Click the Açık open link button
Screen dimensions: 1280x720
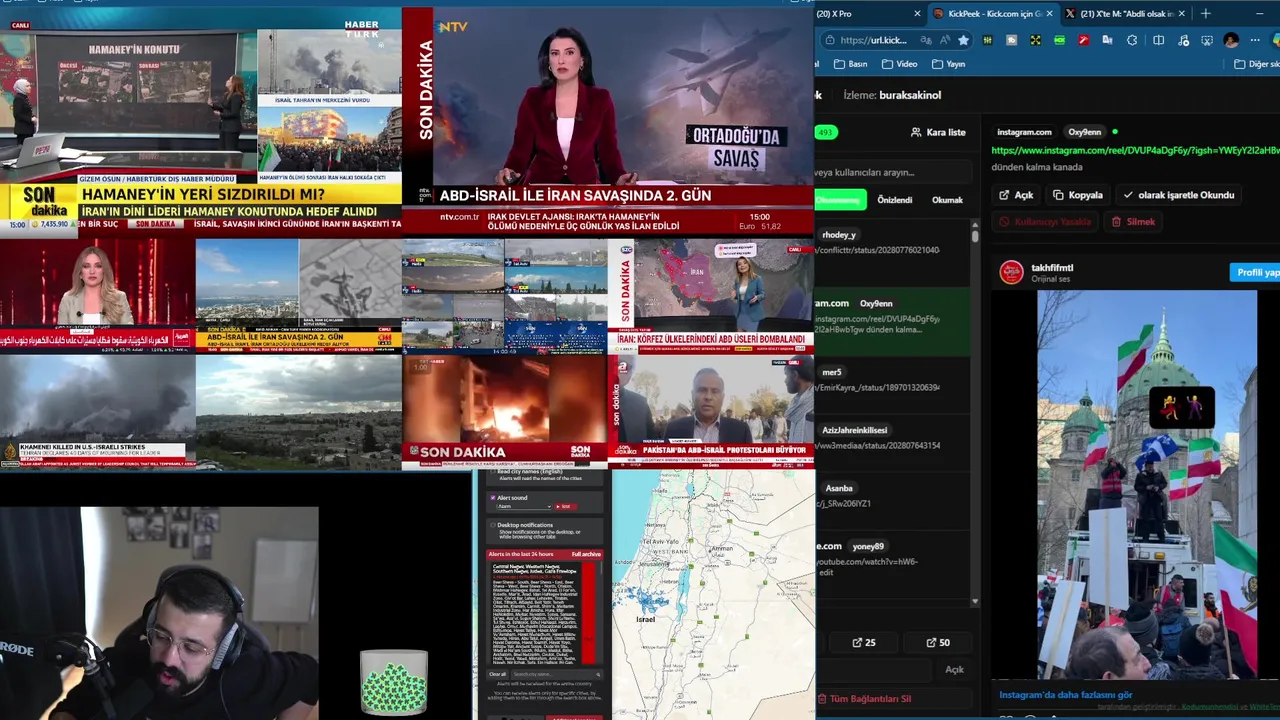(1016, 195)
